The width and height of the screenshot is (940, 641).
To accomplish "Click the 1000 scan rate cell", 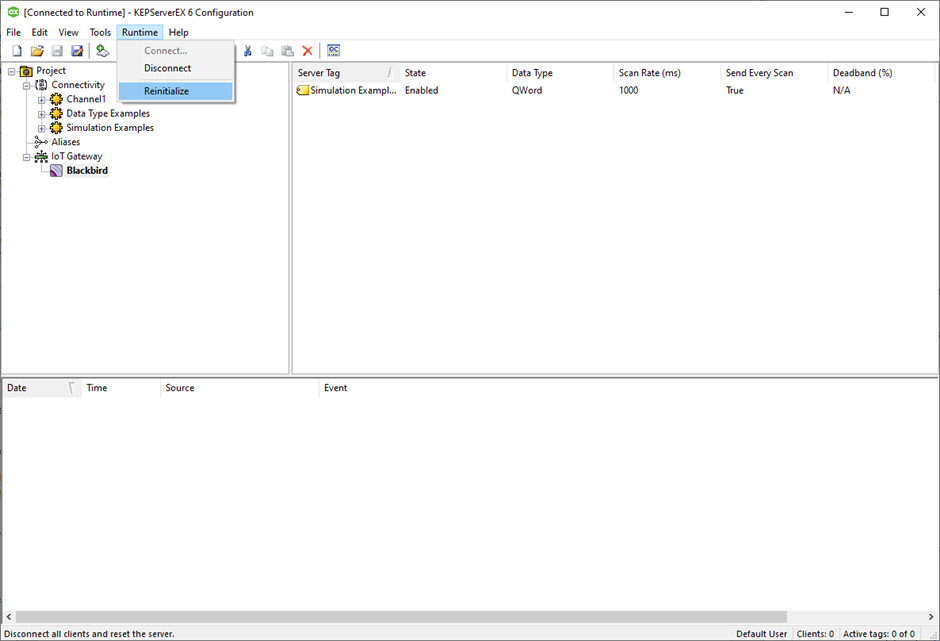I will 628,91.
